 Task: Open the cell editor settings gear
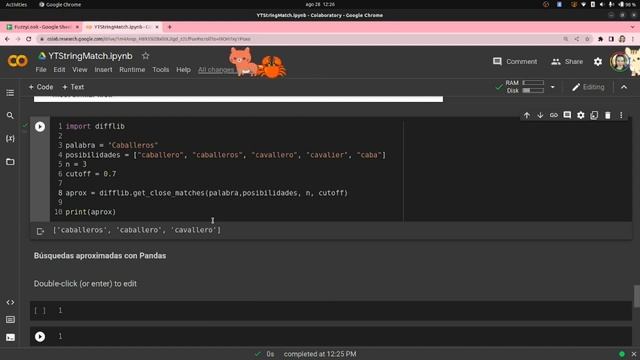tap(581, 116)
